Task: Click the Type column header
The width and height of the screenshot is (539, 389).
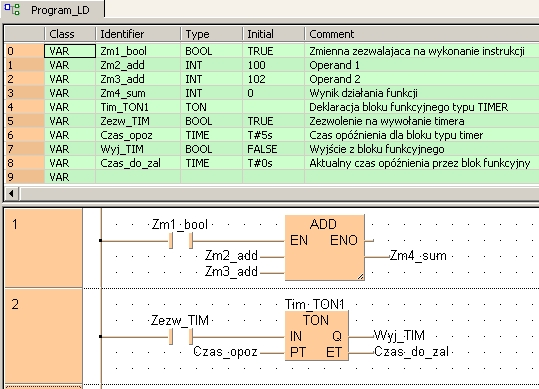Action: point(211,34)
